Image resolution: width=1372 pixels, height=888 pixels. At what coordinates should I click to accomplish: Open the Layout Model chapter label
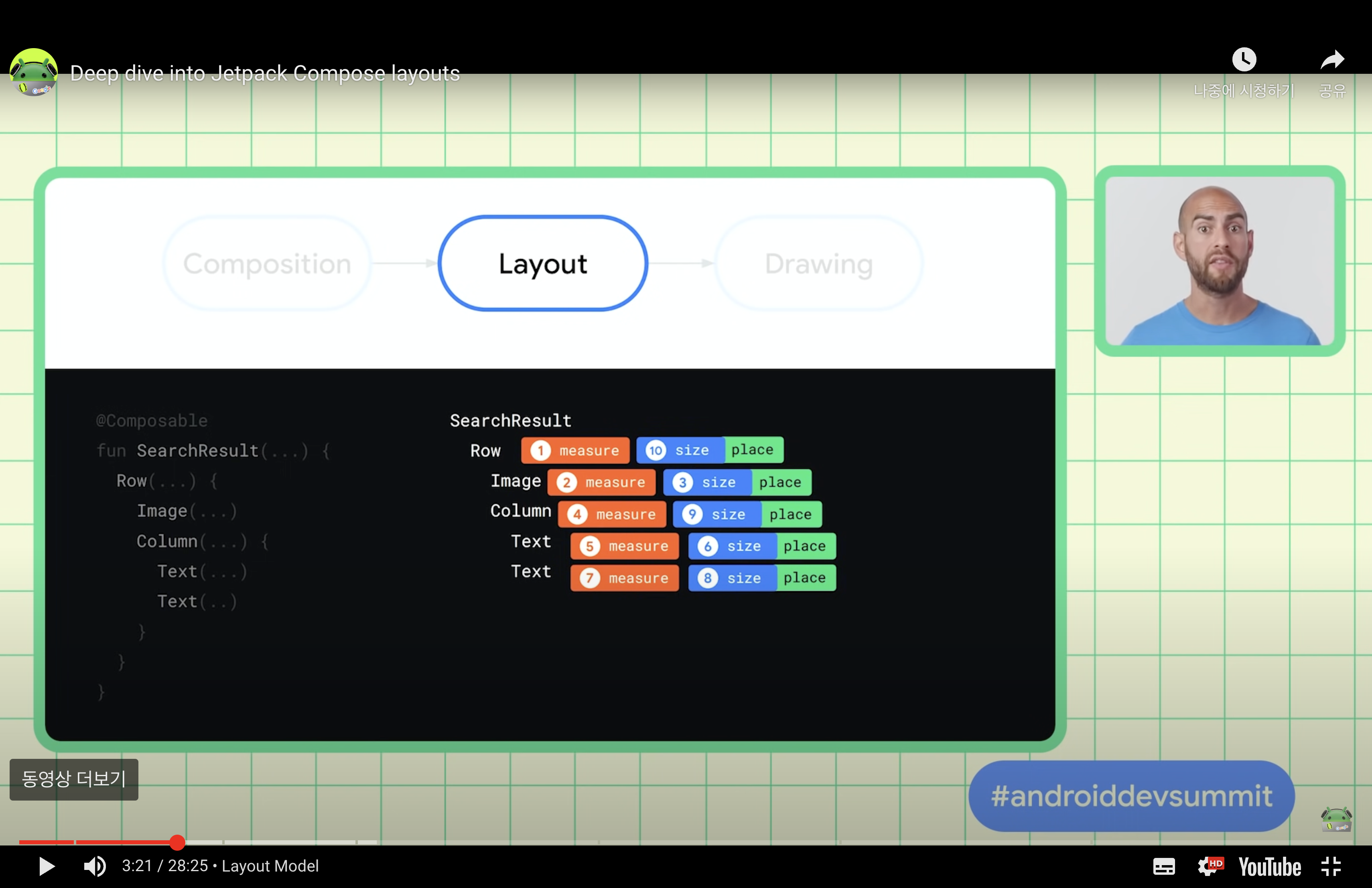click(270, 866)
